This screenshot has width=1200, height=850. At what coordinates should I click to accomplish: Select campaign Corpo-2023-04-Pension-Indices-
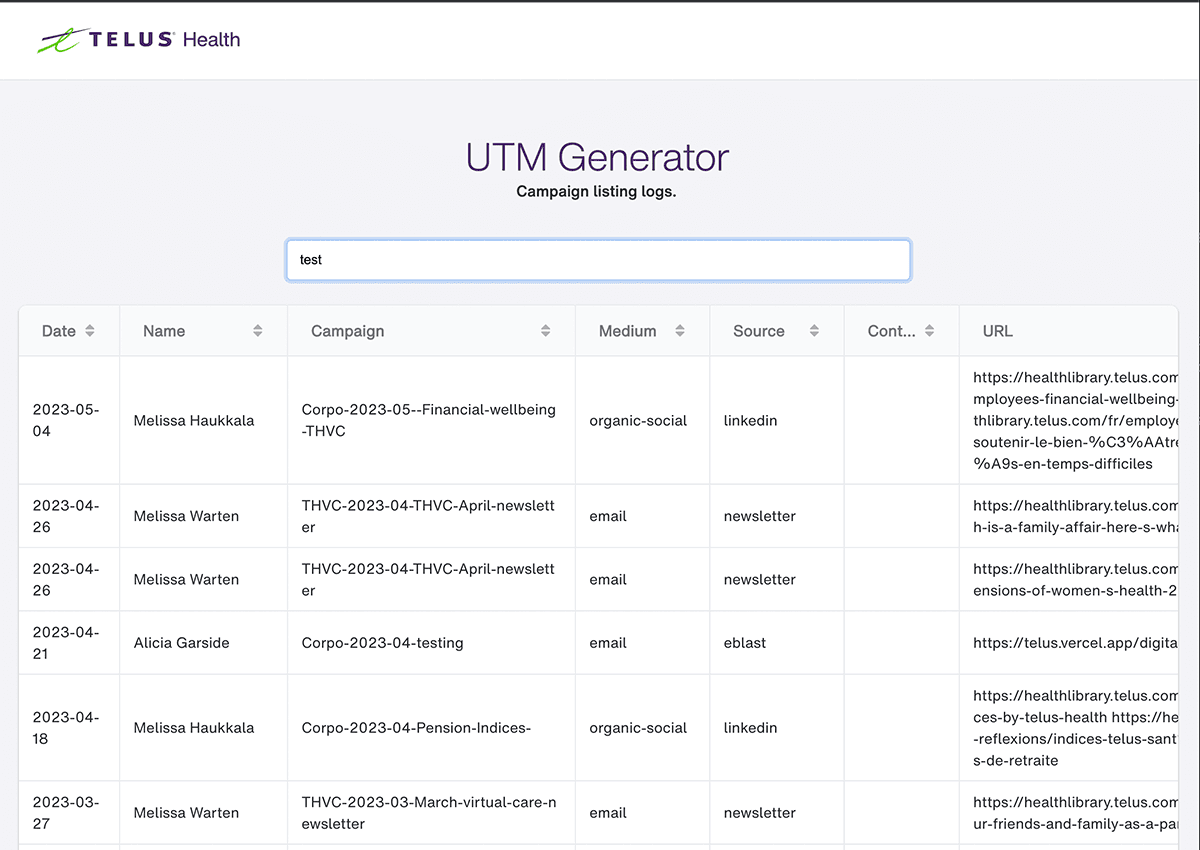[416, 728]
